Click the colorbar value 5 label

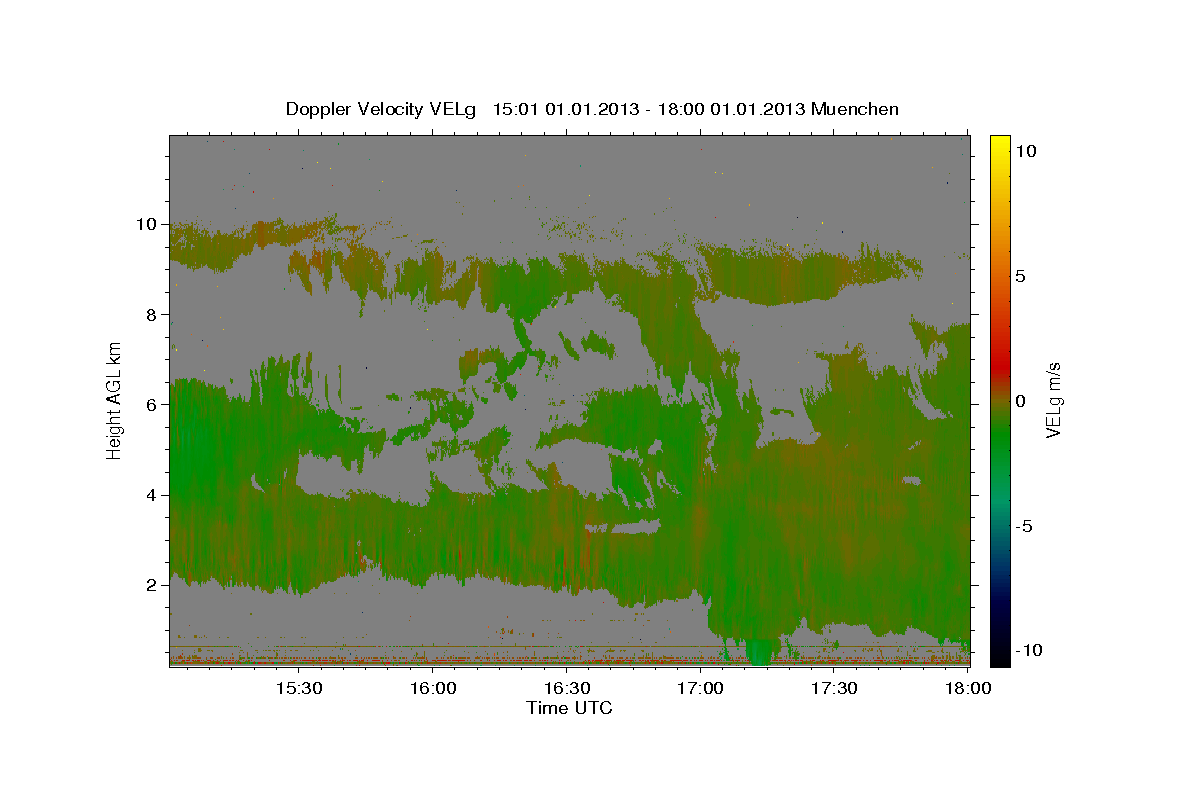[1020, 275]
